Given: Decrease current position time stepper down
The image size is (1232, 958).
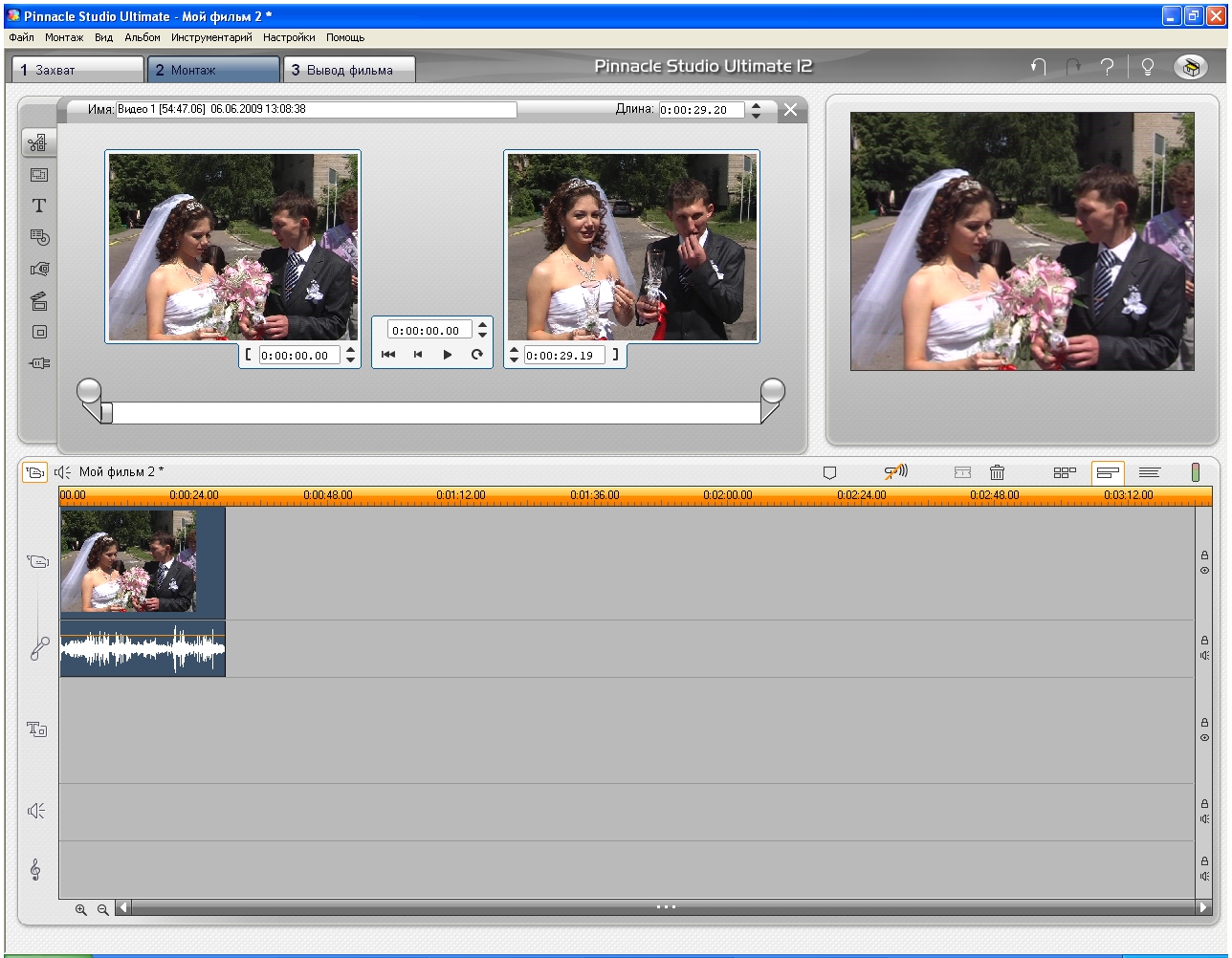Looking at the screenshot, I should point(482,336).
